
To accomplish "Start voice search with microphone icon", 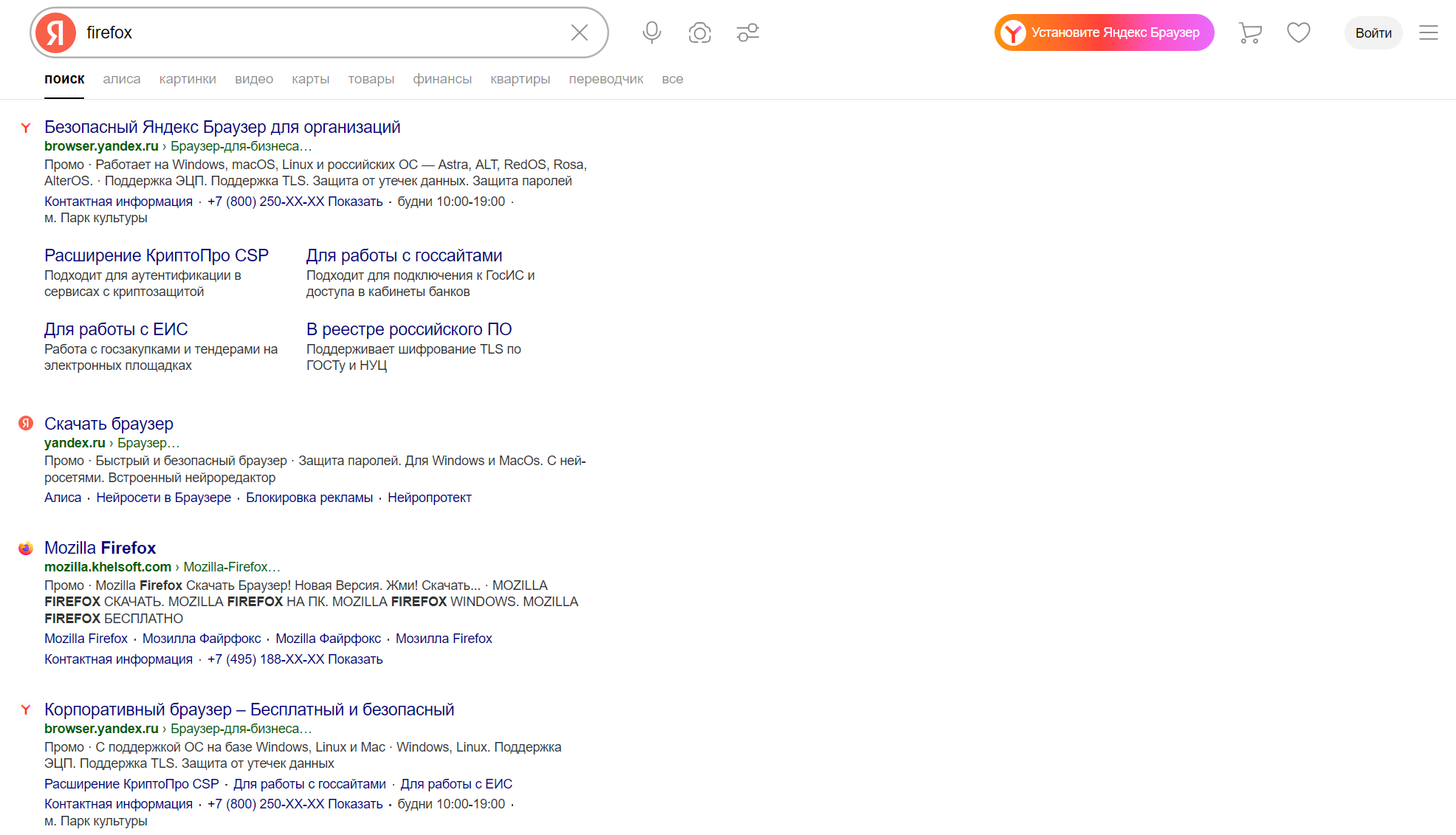I will coord(651,32).
